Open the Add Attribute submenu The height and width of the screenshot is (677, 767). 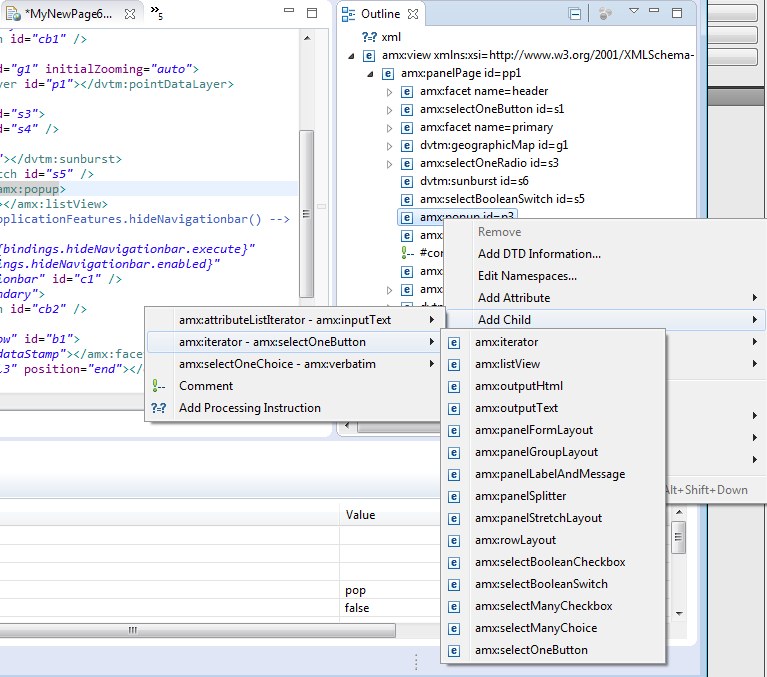(x=605, y=298)
